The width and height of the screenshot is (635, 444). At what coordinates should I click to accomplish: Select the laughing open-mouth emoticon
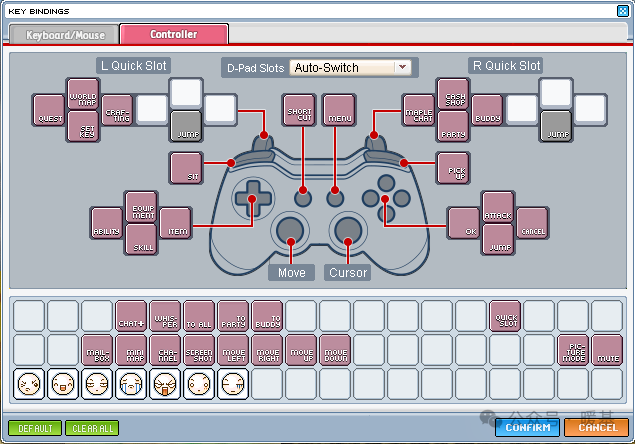click(63, 384)
